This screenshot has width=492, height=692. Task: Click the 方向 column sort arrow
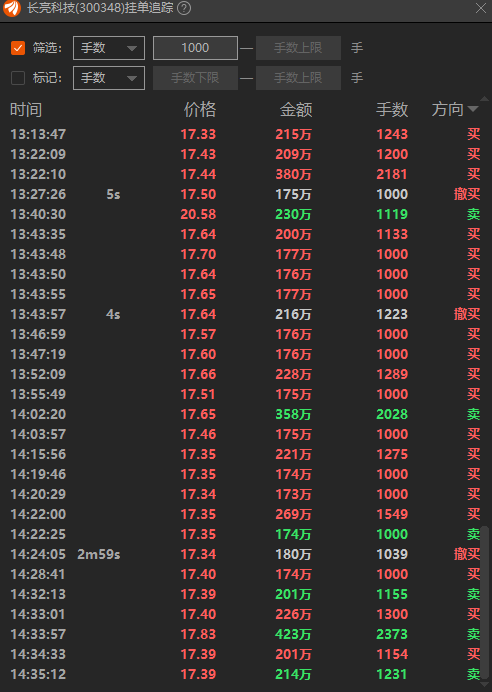point(473,109)
